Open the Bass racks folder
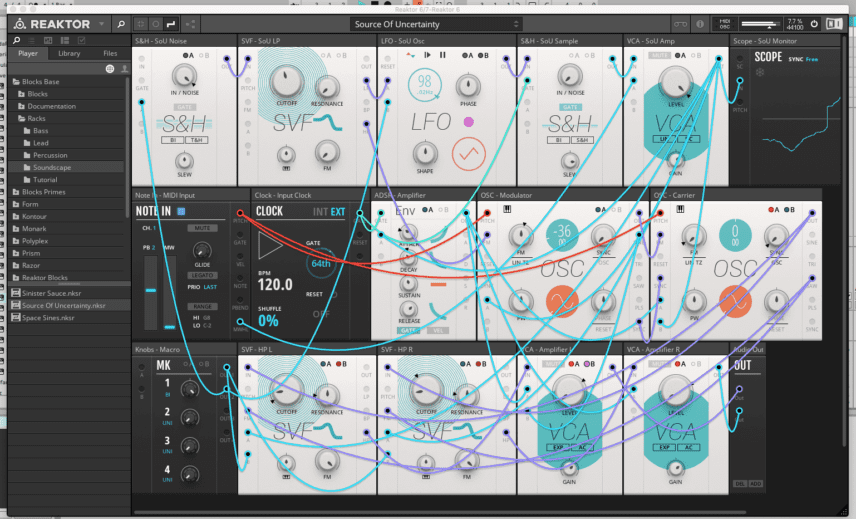 [66, 130]
